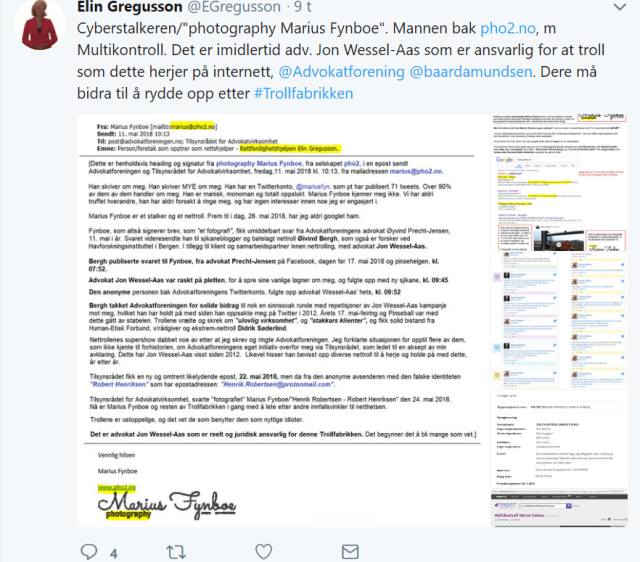Open the Google search results thumbnail

click(559, 183)
